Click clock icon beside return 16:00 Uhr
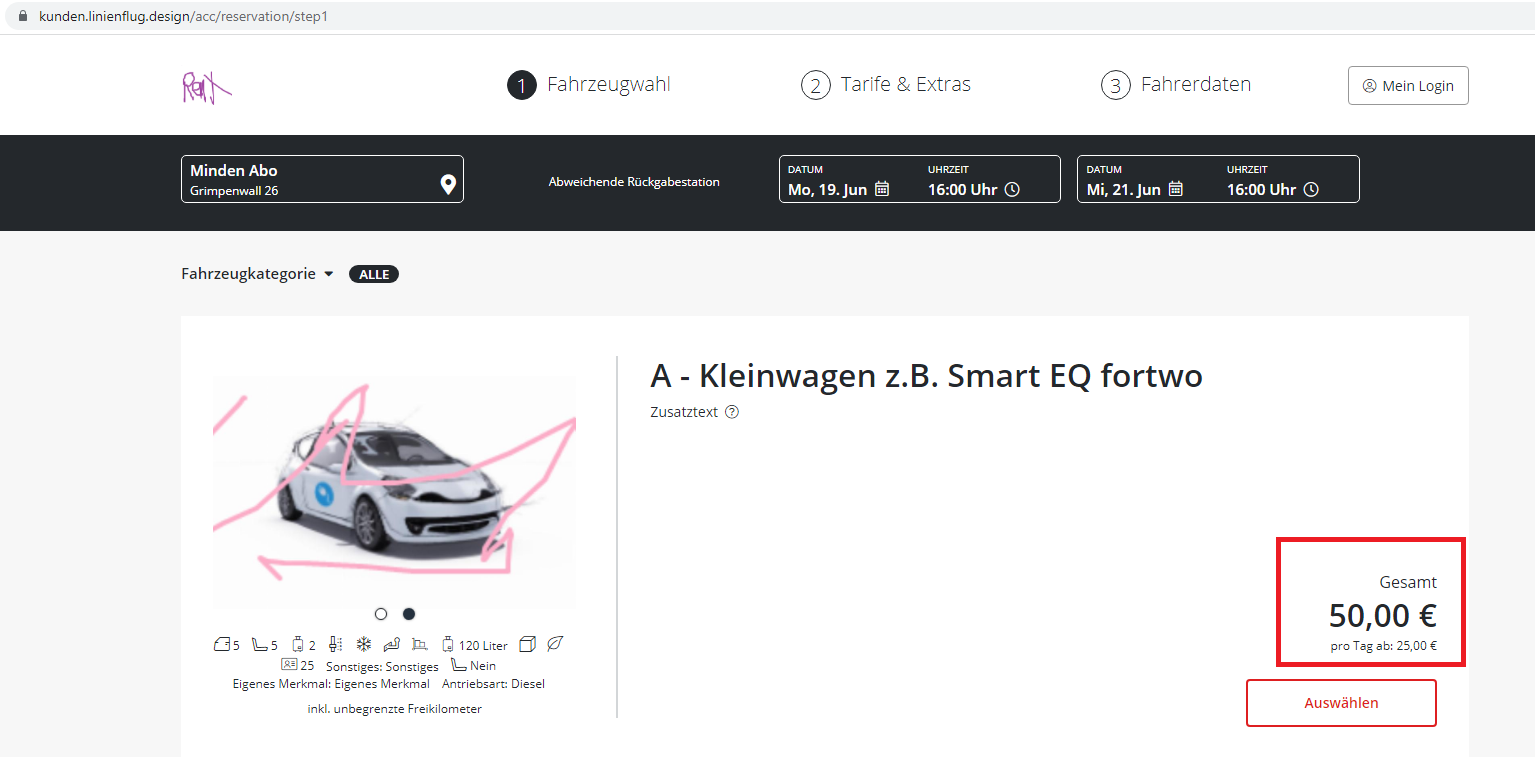Screen dimensions: 1535x757 (1311, 189)
